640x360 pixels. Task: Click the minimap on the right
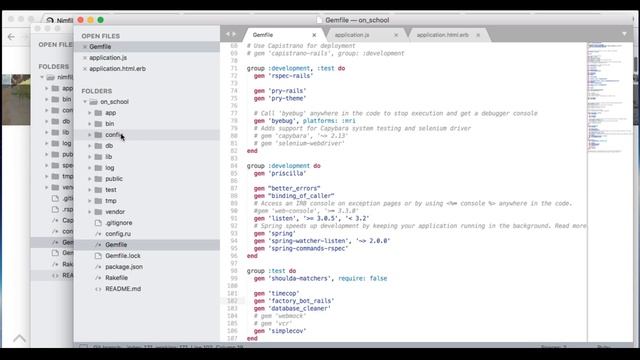(610, 98)
